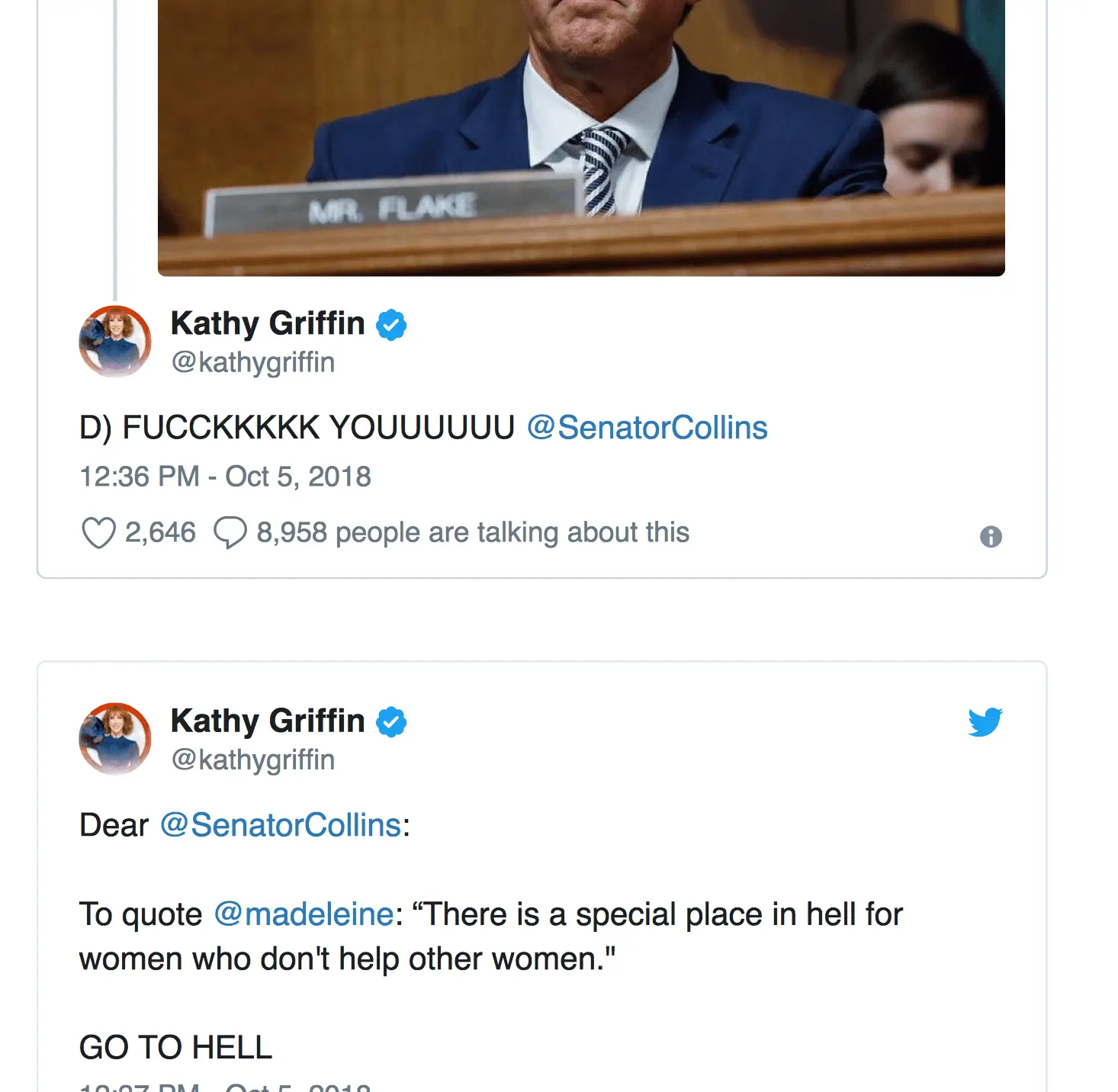Click the speech bubble reply icon
1118x1092 pixels.
[x=230, y=532]
